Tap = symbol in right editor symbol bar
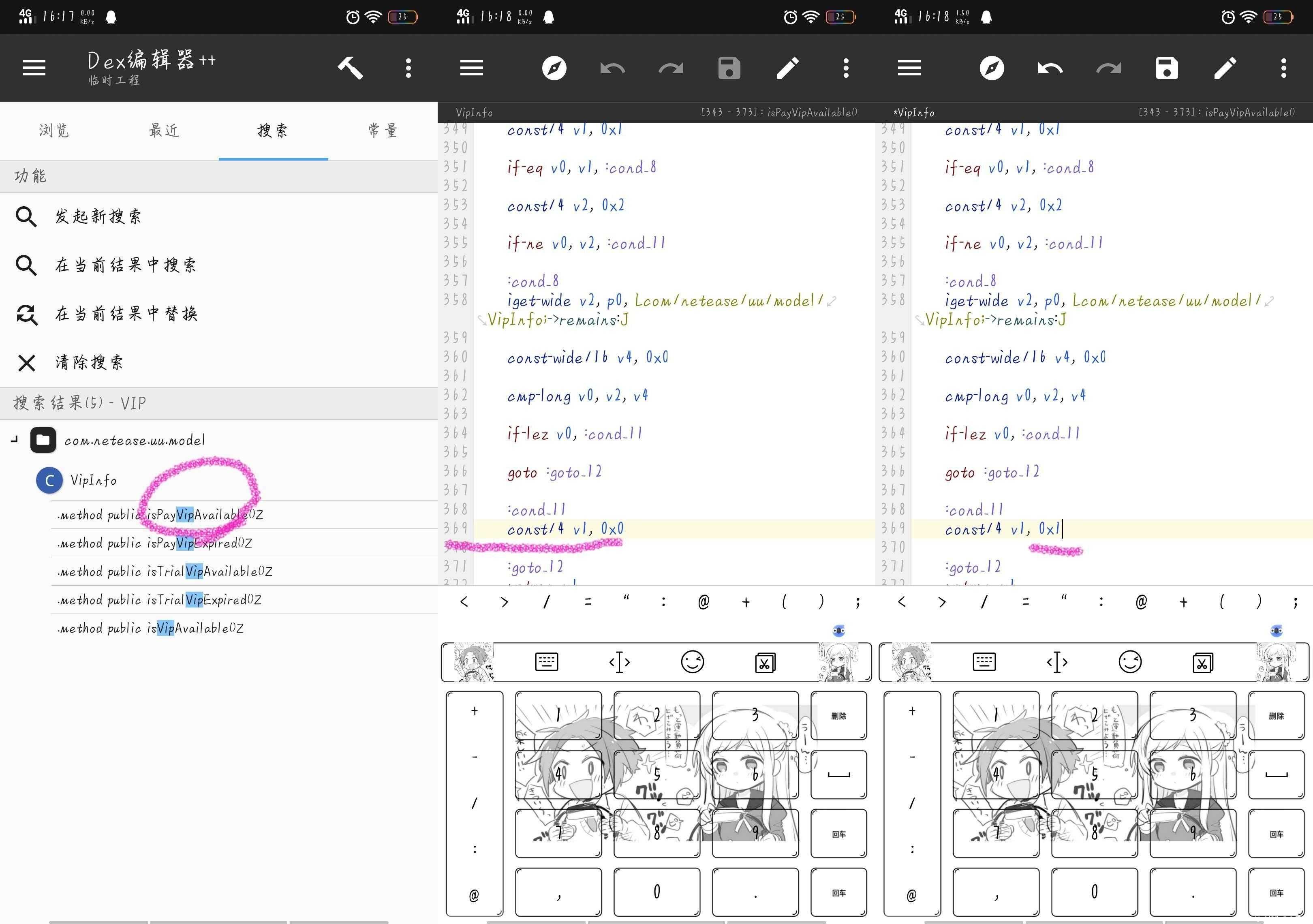Viewport: 1313px width, 924px height. pos(1025,601)
